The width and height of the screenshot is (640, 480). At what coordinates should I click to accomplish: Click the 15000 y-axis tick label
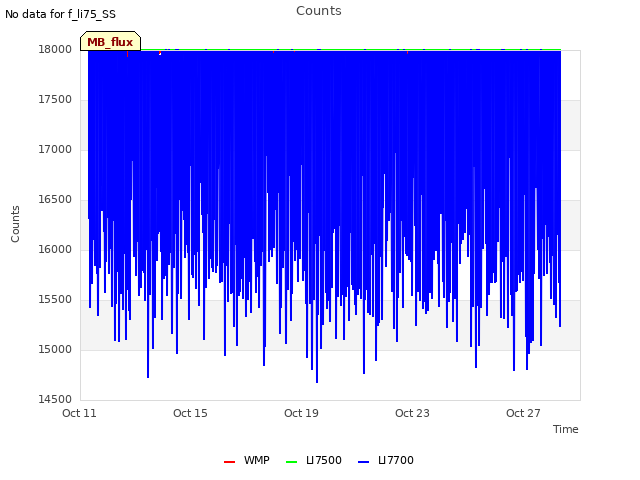click(x=55, y=350)
